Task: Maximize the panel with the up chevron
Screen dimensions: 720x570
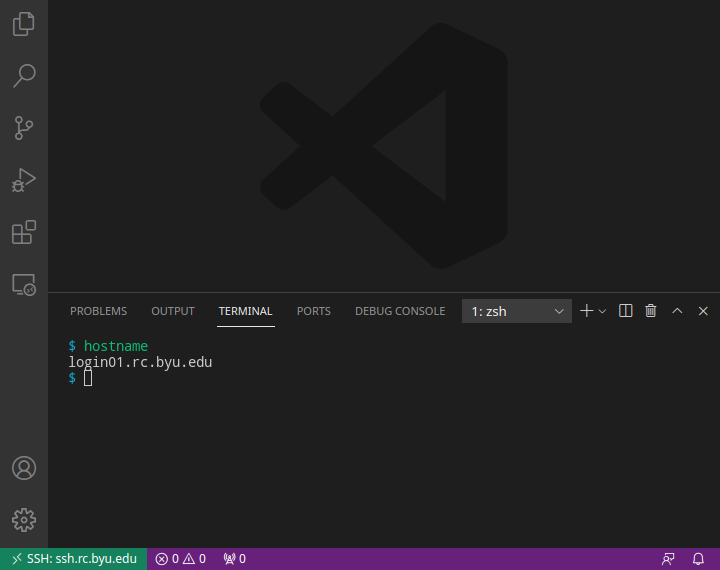Action: [x=677, y=311]
